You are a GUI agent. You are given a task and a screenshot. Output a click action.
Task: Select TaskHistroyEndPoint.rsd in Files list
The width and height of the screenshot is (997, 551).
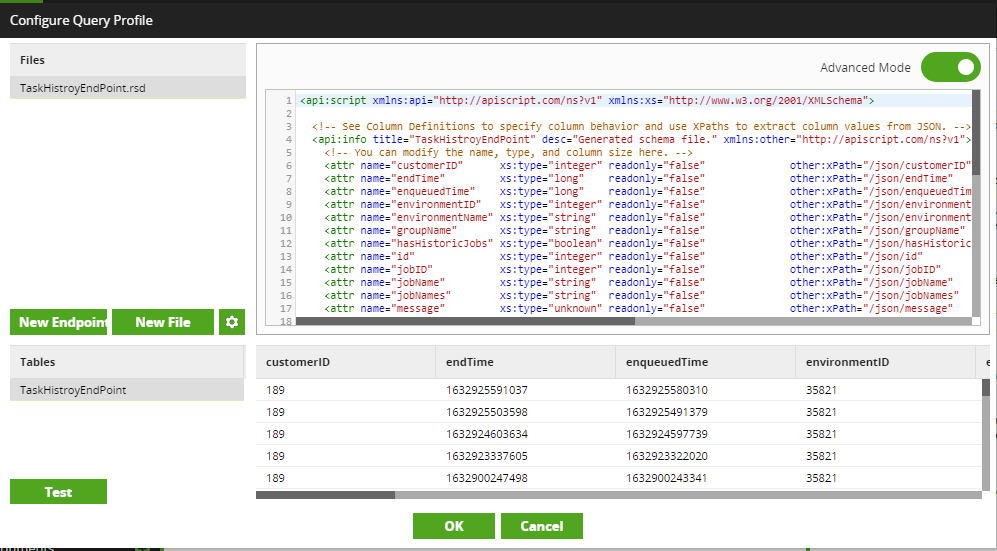pos(128,88)
